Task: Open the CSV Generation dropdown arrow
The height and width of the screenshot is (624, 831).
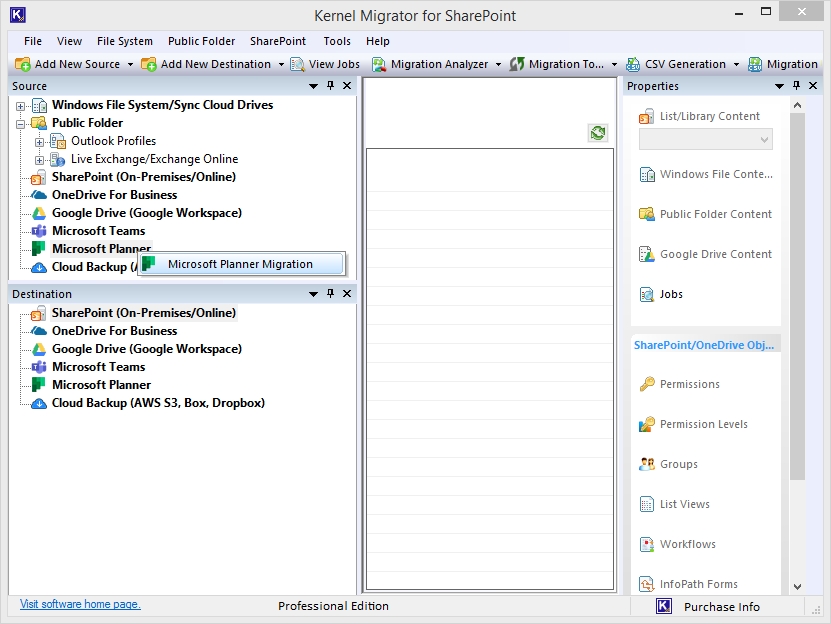Action: click(x=736, y=65)
